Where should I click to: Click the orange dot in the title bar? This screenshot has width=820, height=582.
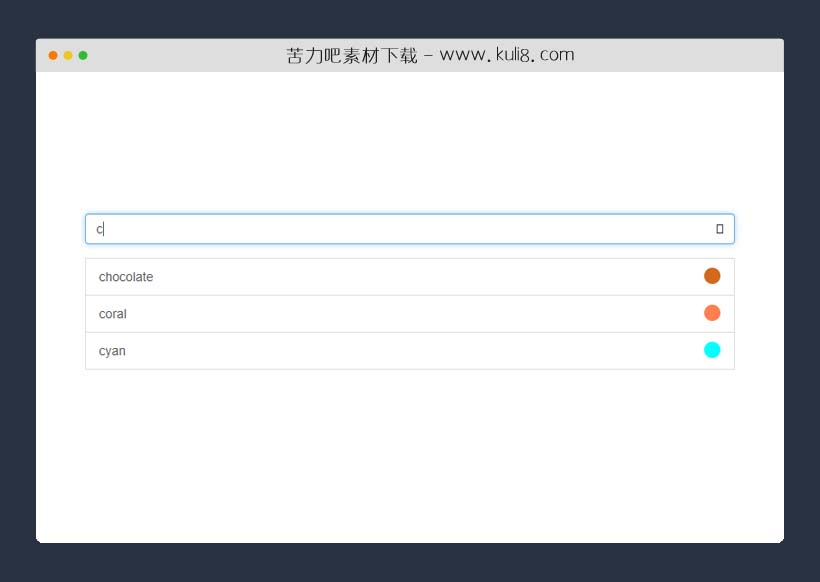[53, 55]
